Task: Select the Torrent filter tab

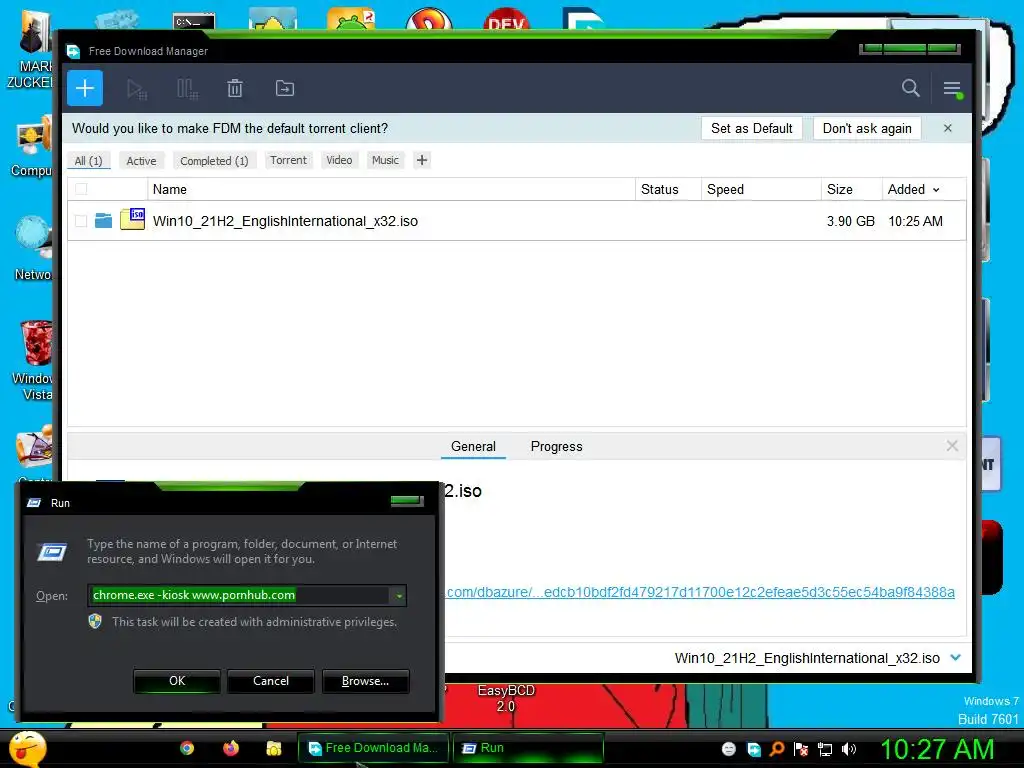Action: coord(288,160)
